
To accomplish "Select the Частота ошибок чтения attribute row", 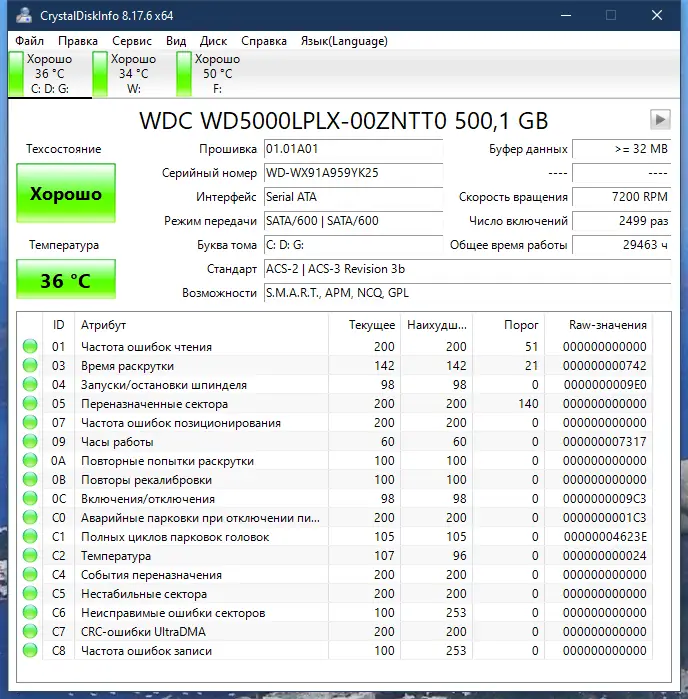I will point(334,346).
